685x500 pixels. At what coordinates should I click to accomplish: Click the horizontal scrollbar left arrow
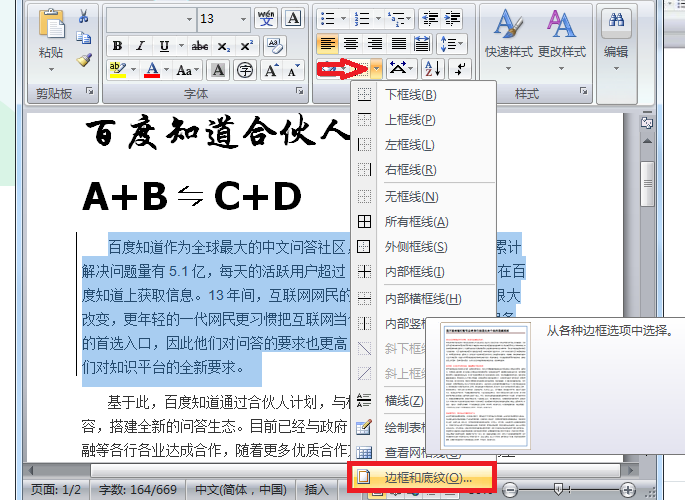[x=31, y=470]
